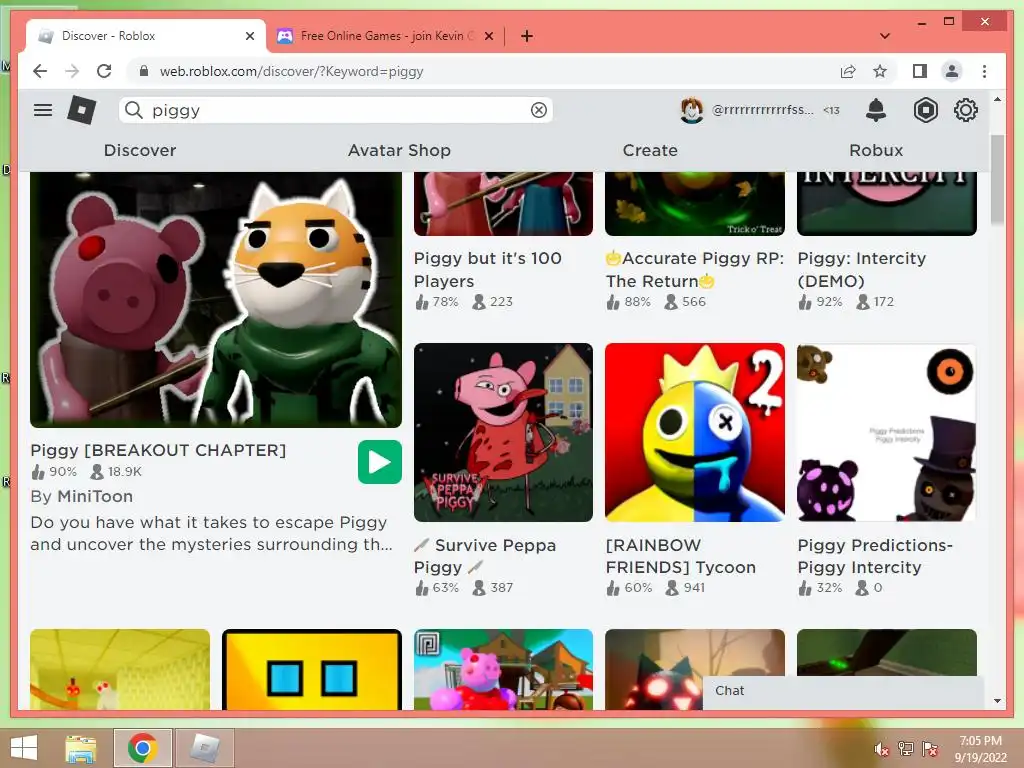Open the Roblox notifications bell
This screenshot has height=768, width=1024.
[x=876, y=110]
